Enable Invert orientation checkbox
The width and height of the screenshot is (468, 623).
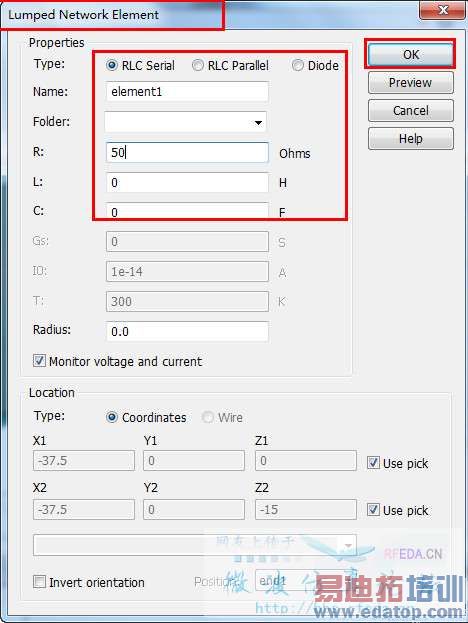click(39, 582)
